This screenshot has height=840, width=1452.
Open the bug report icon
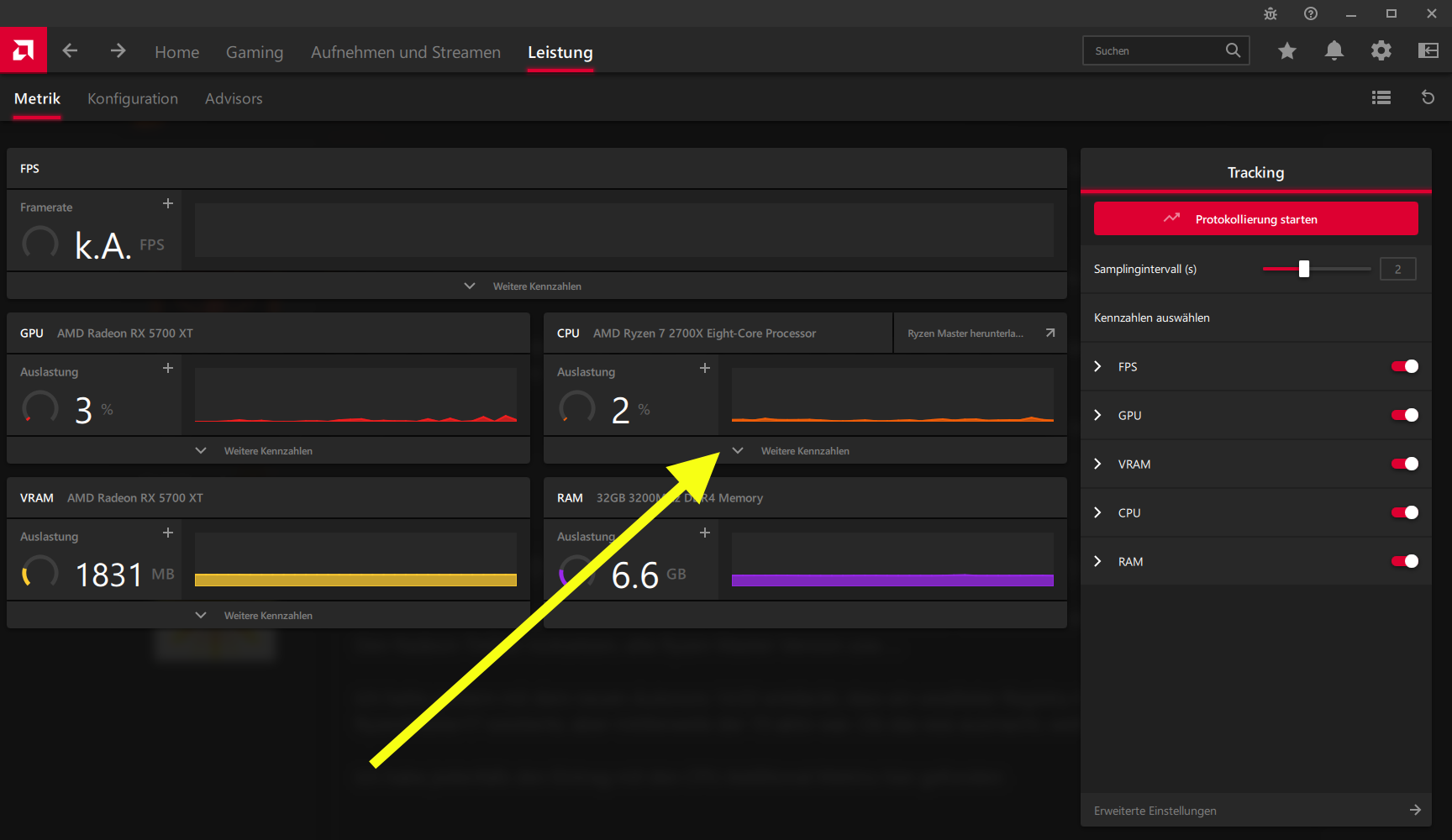[1270, 13]
